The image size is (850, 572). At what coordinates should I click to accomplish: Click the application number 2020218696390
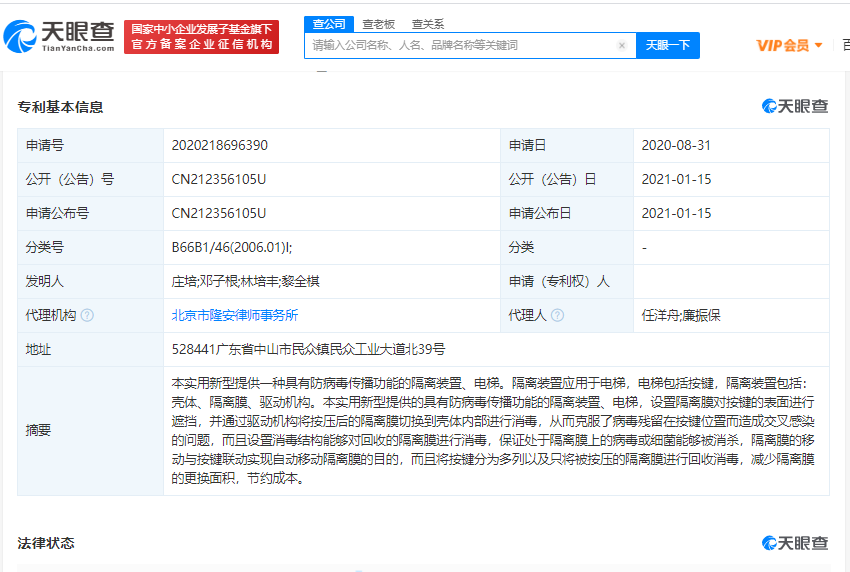[220, 145]
